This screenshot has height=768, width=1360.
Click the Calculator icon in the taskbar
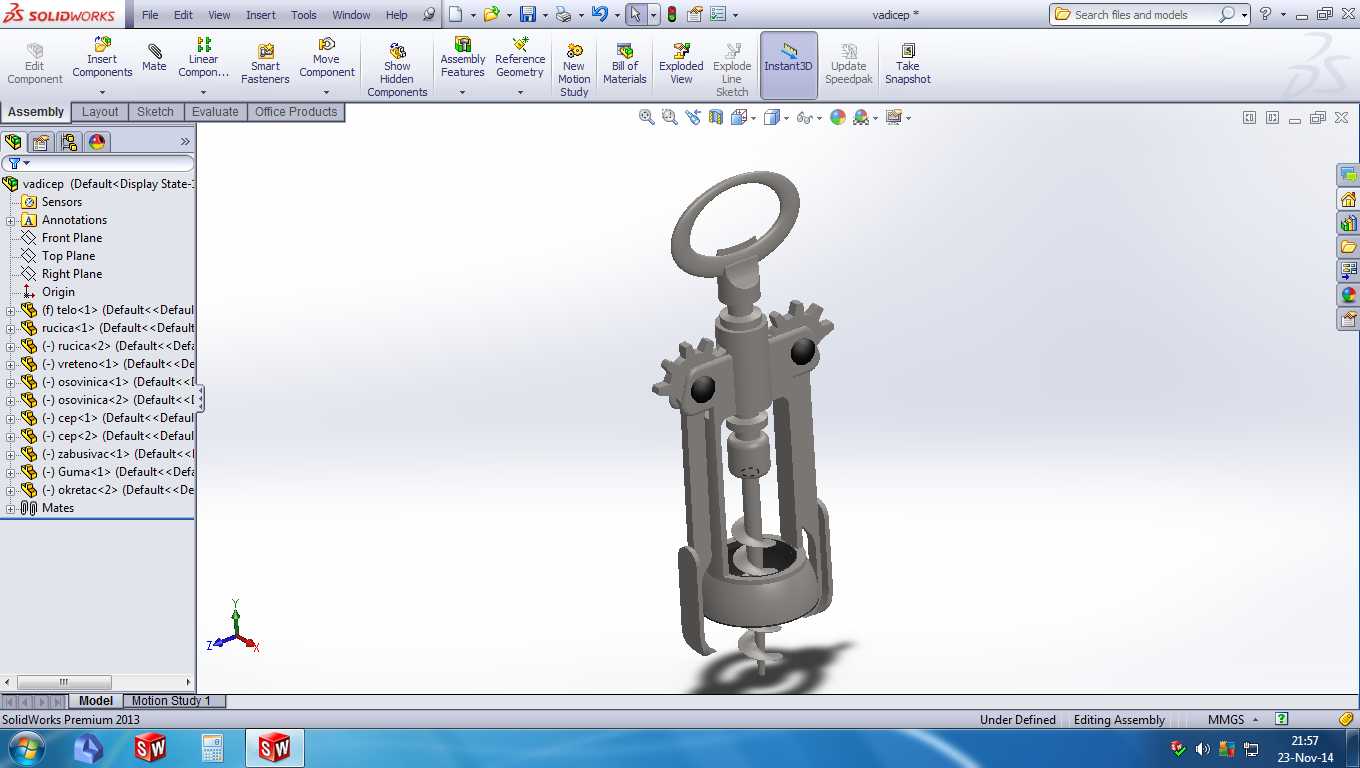coord(212,748)
